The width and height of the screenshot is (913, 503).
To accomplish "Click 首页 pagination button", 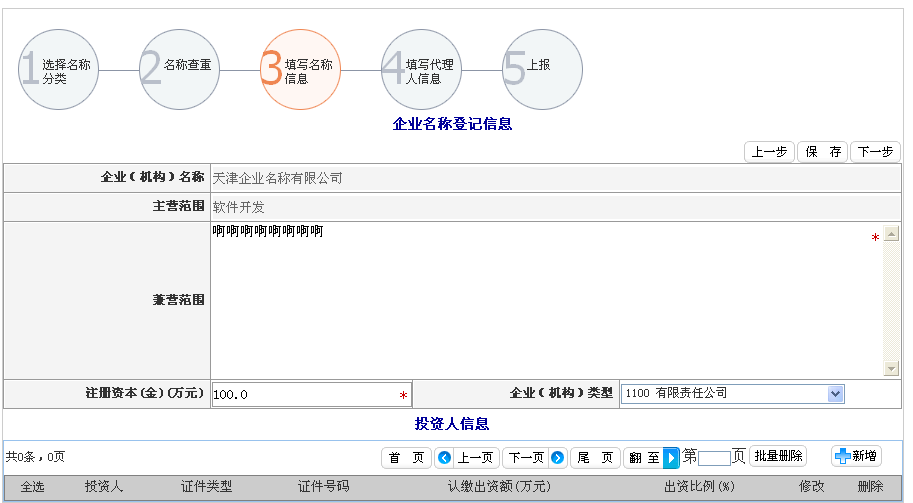I will click(406, 458).
